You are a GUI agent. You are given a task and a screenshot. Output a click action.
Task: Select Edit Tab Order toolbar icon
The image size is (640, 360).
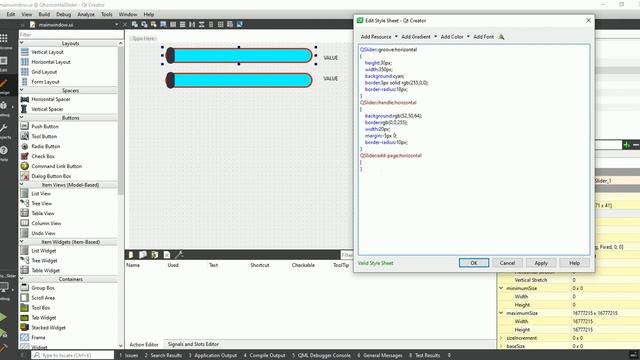[x=163, y=24]
